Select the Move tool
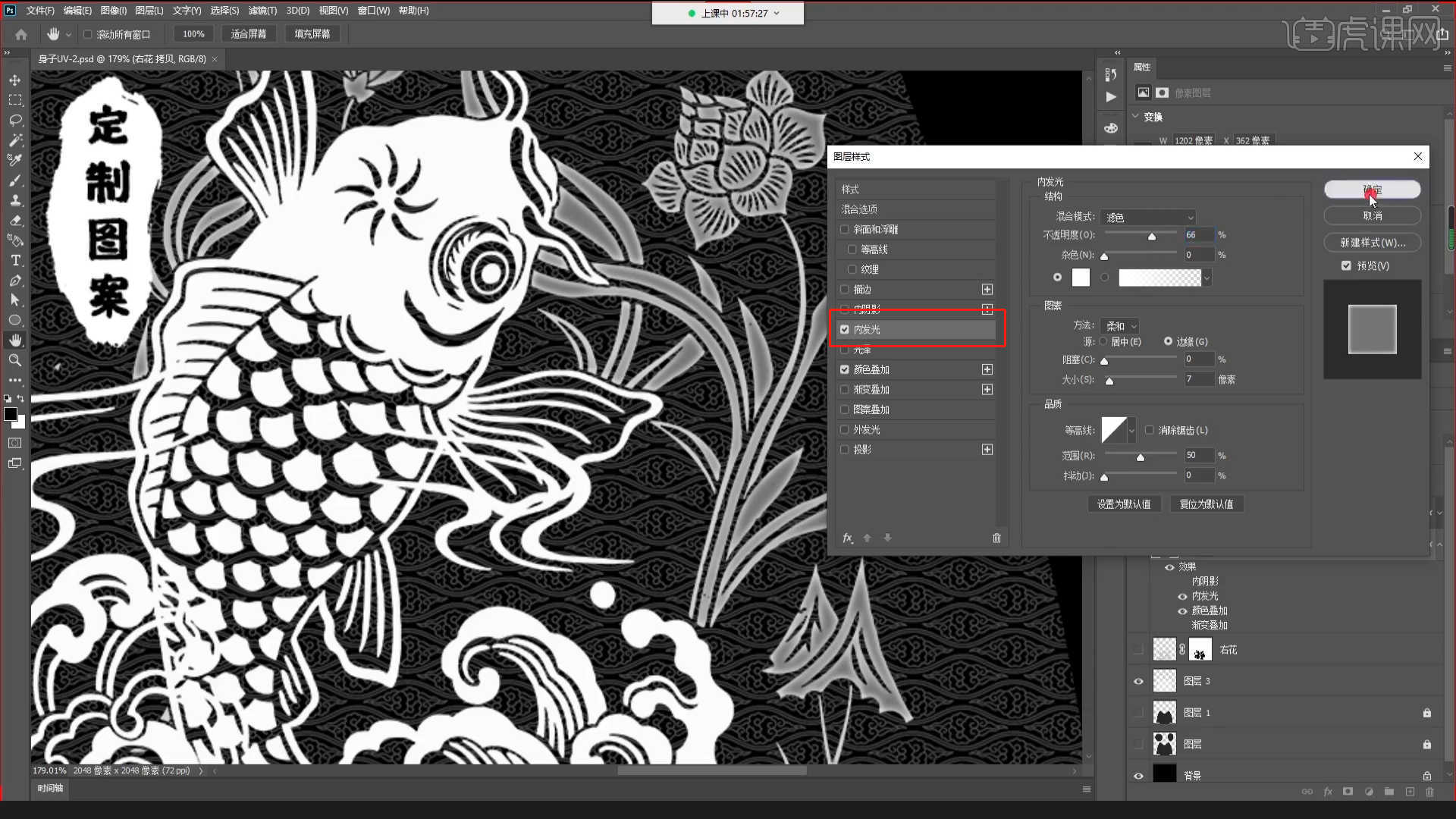The width and height of the screenshot is (1456, 819). [x=15, y=80]
